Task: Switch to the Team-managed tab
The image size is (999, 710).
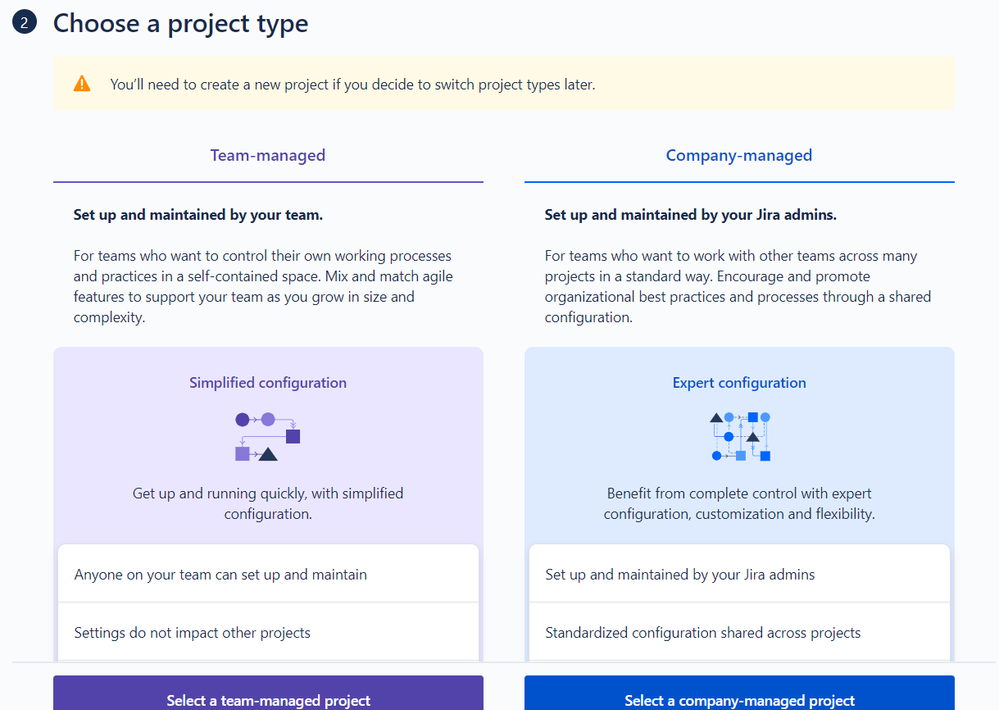Action: tap(268, 155)
